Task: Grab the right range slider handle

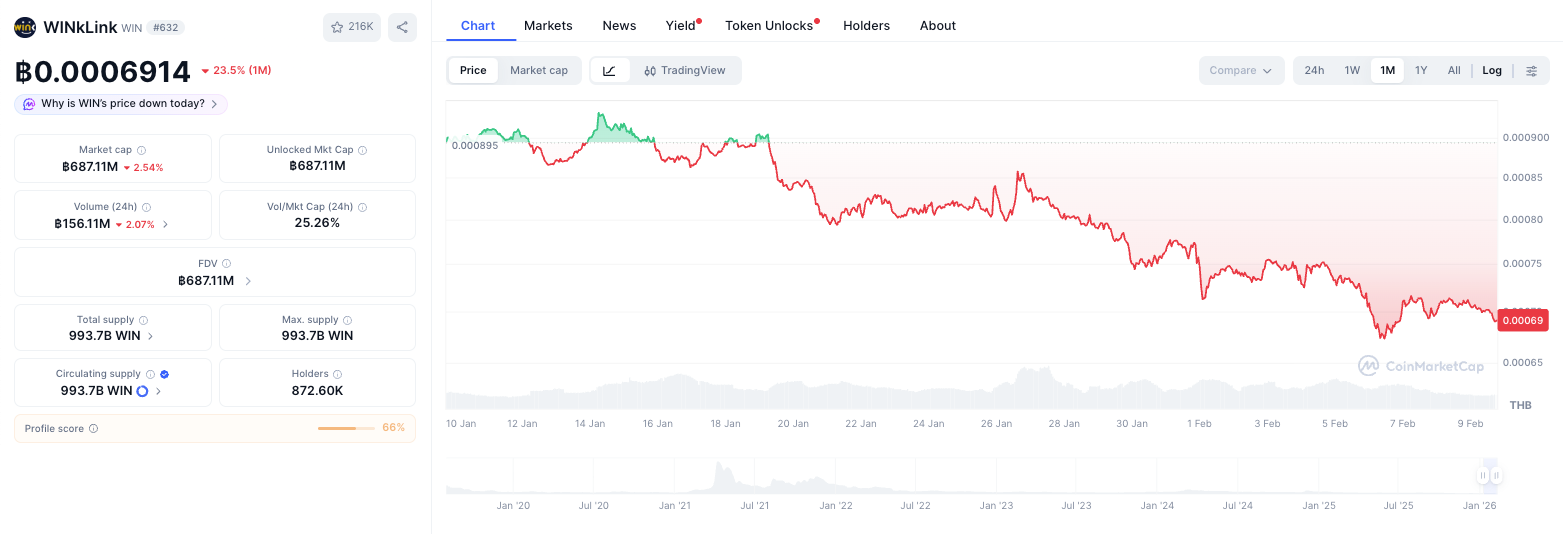Action: 1497,476
